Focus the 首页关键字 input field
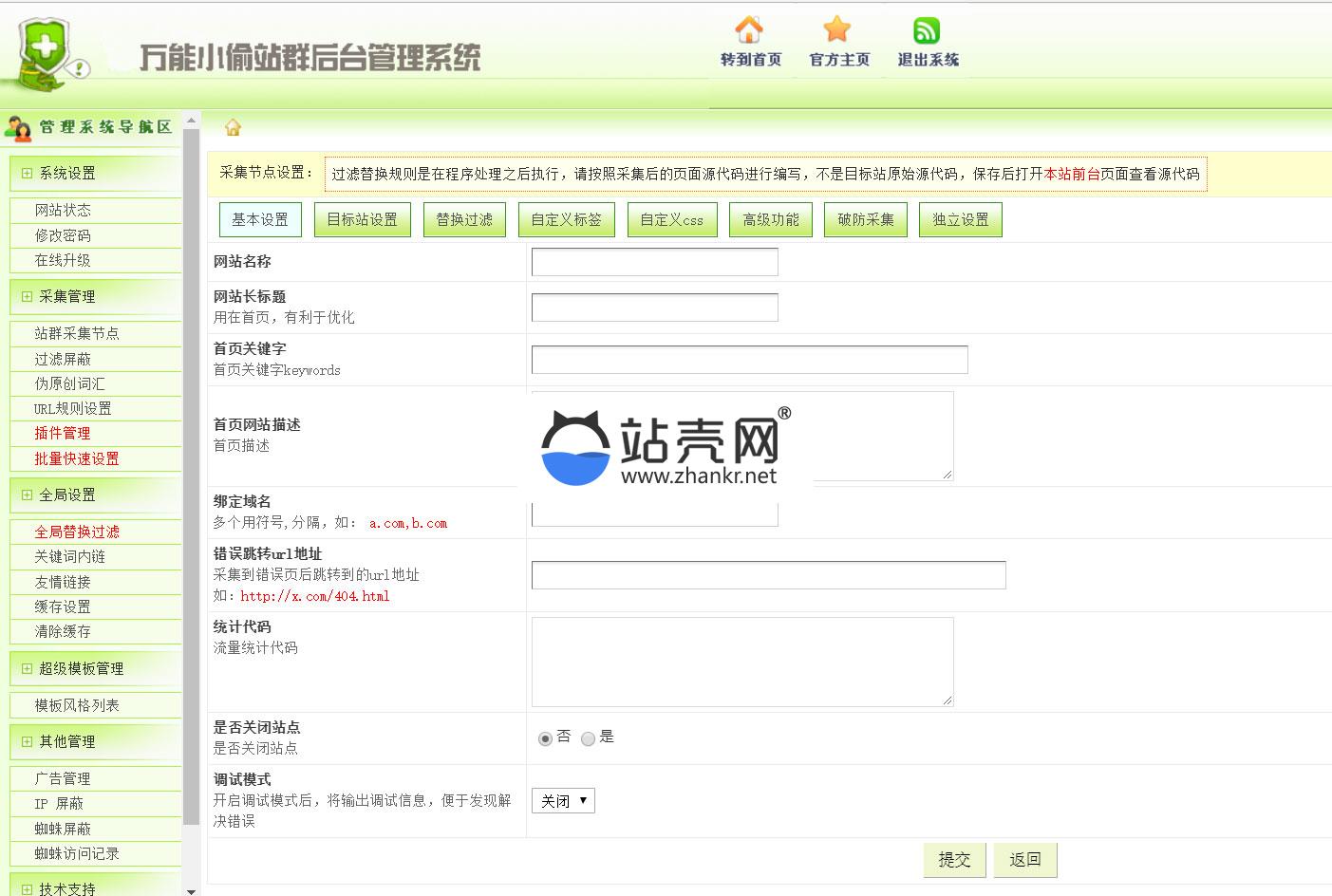This screenshot has height=896, width=1332. click(750, 360)
